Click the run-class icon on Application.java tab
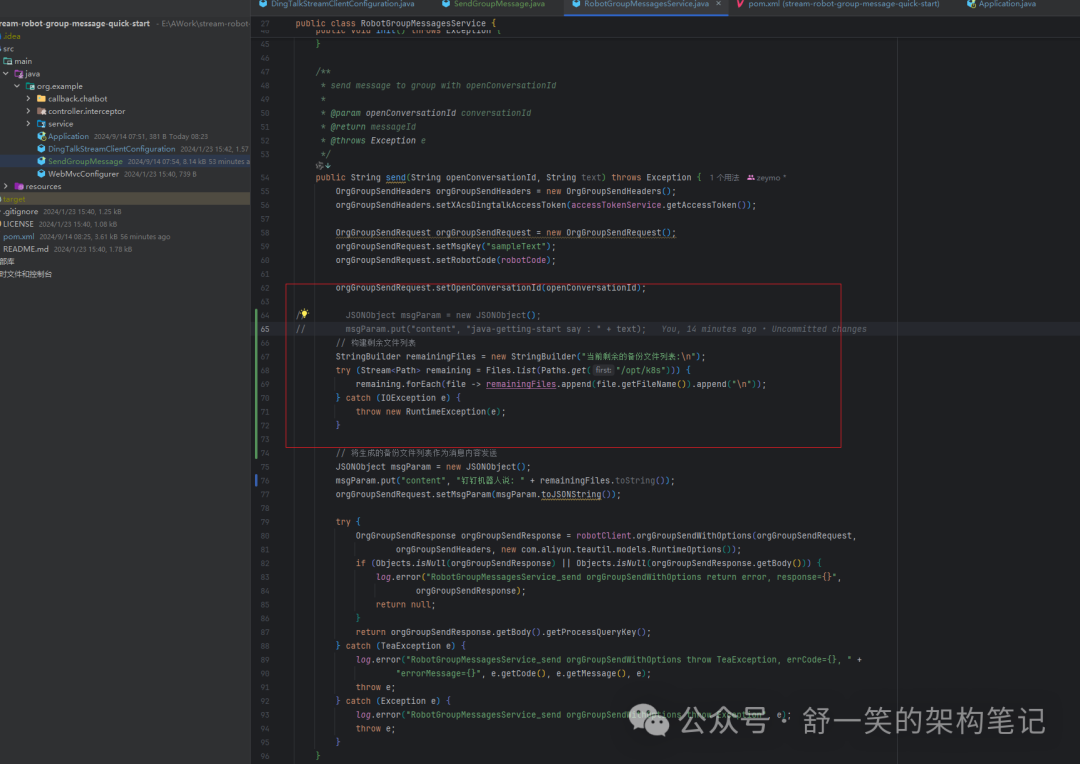Screen dimensions: 1080x764 [x=971, y=4]
